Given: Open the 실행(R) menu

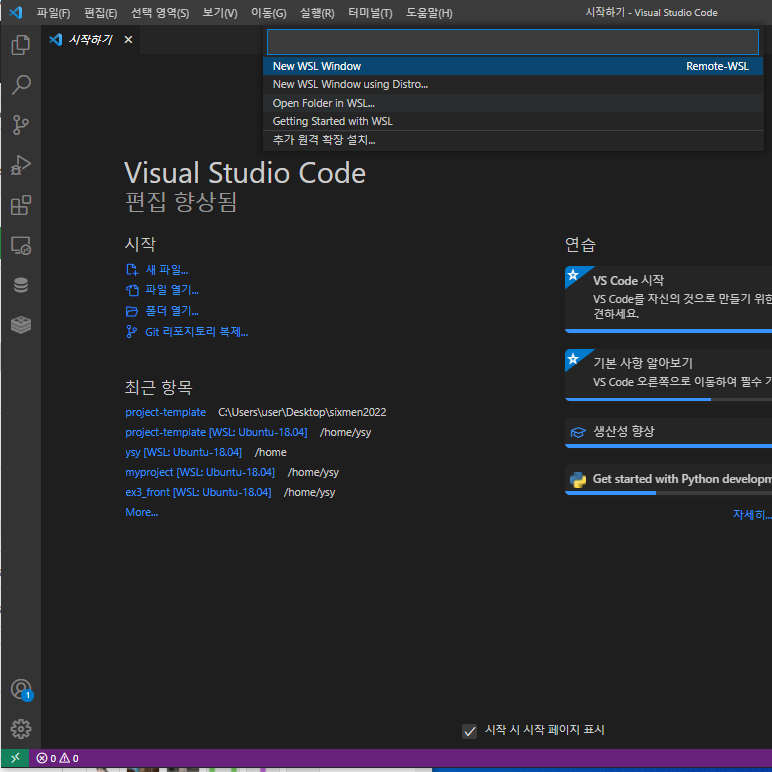Looking at the screenshot, I should click(318, 13).
